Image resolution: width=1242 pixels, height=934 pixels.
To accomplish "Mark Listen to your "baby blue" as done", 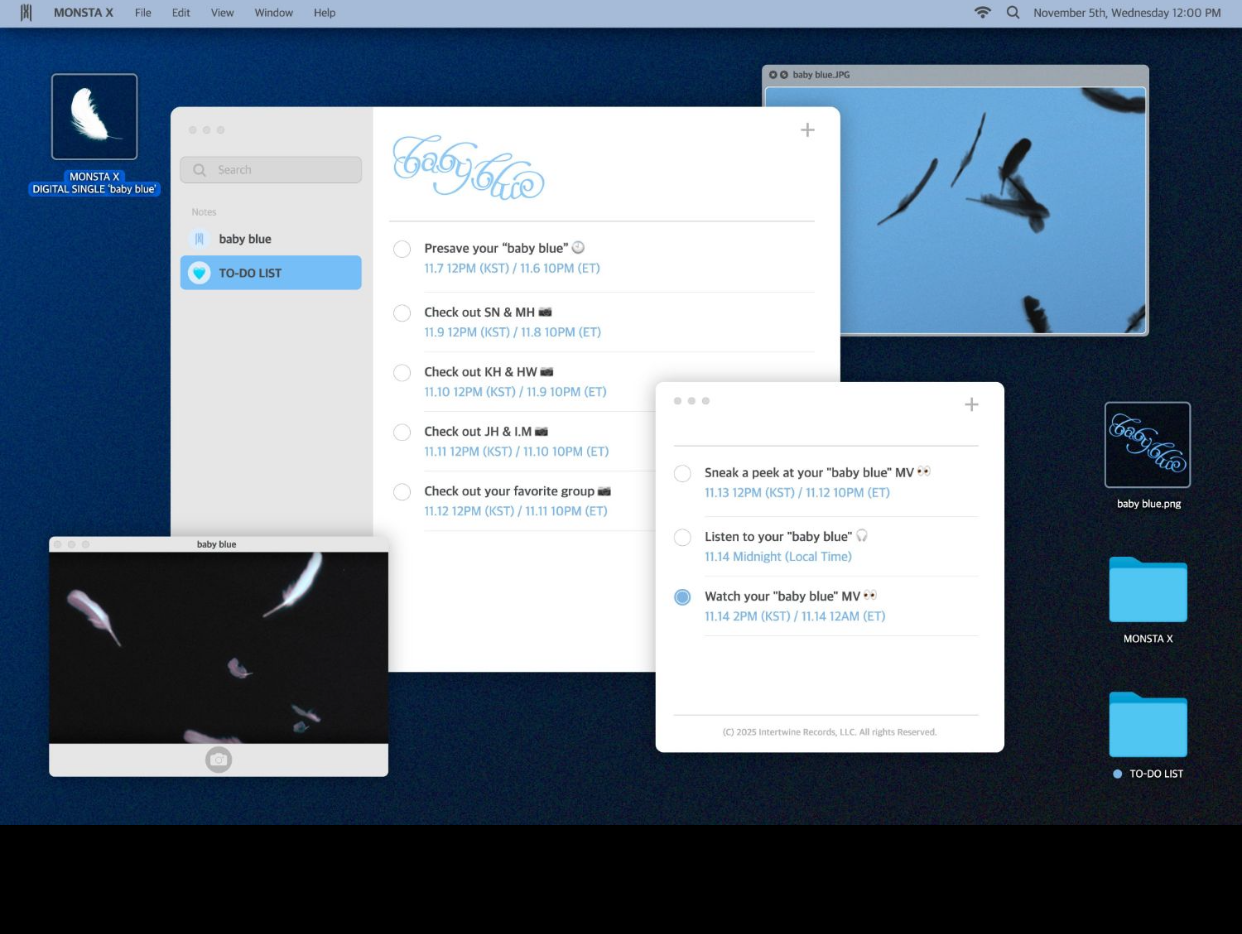I will pyautogui.click(x=682, y=537).
